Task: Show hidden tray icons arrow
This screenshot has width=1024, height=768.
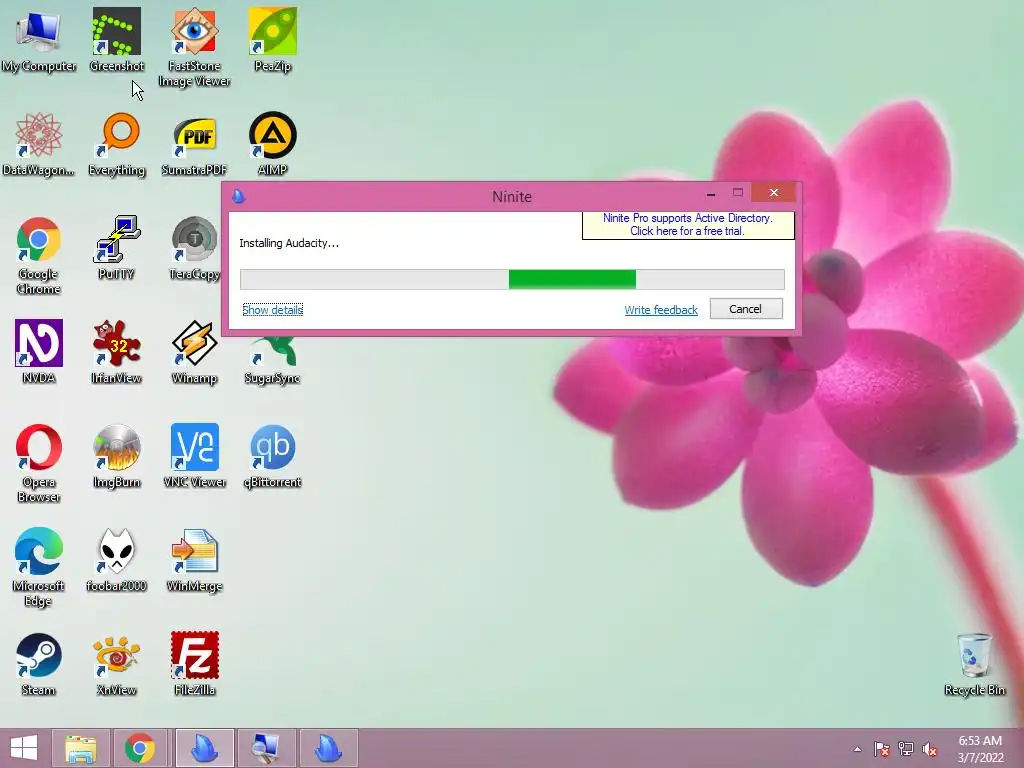Action: [x=857, y=749]
